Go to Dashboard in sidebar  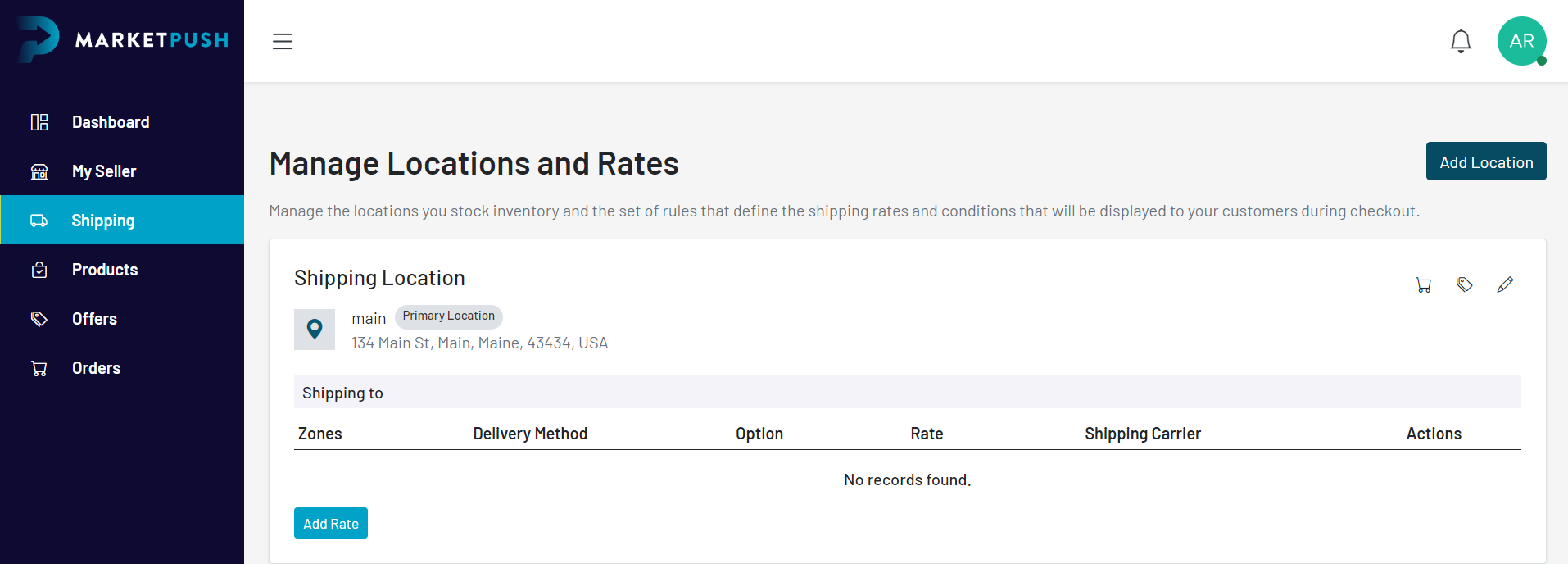(x=110, y=122)
